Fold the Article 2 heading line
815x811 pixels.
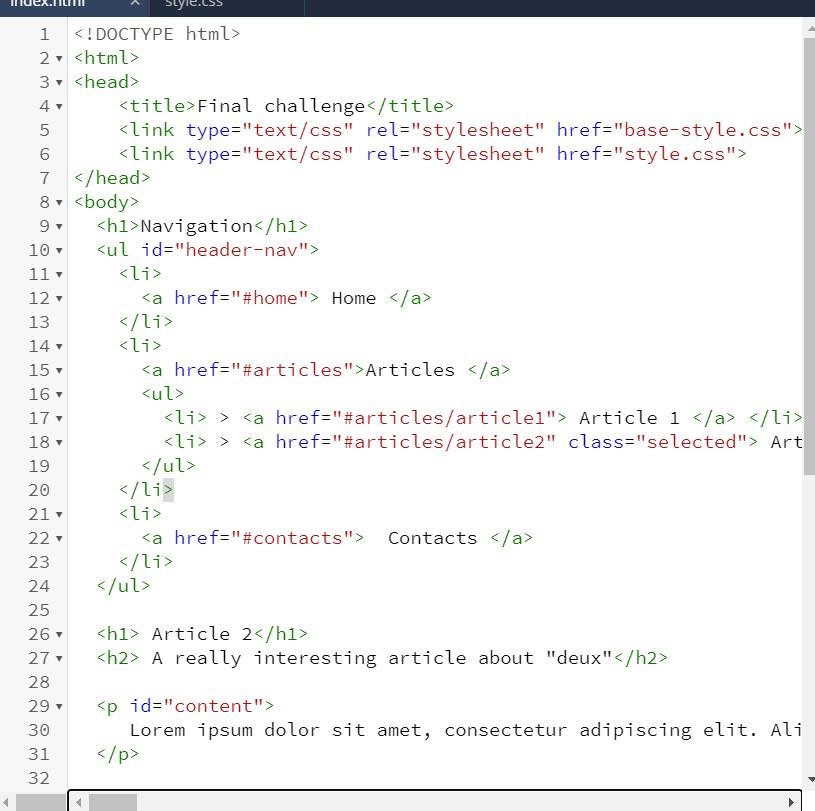click(58, 634)
